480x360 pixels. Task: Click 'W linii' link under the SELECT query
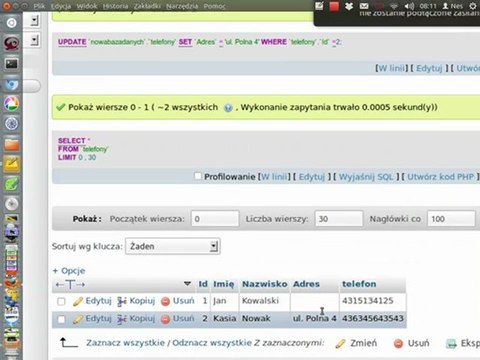(274, 177)
